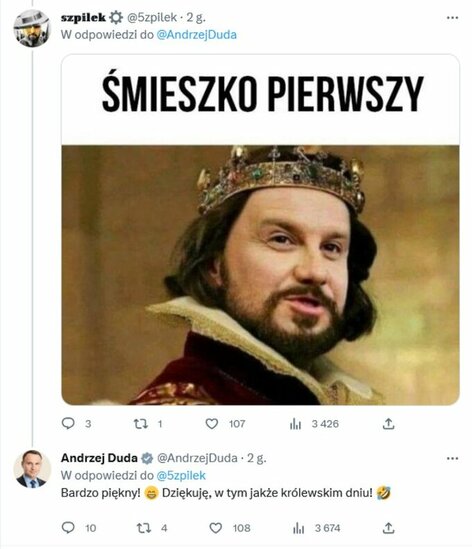
Task: View analytics showing 3 426 views
Action: click(295, 424)
